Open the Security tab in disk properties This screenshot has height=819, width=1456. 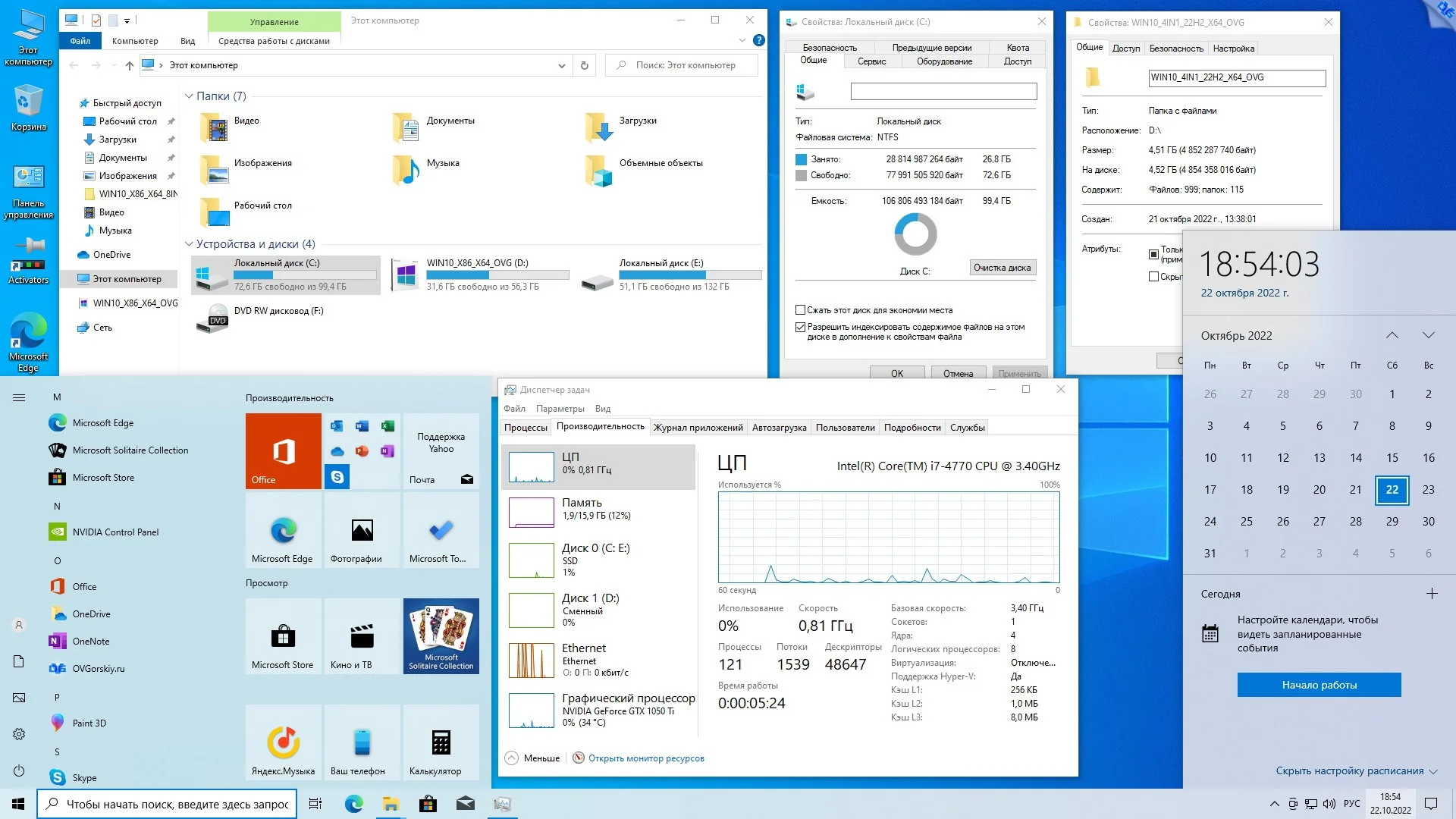coord(830,47)
